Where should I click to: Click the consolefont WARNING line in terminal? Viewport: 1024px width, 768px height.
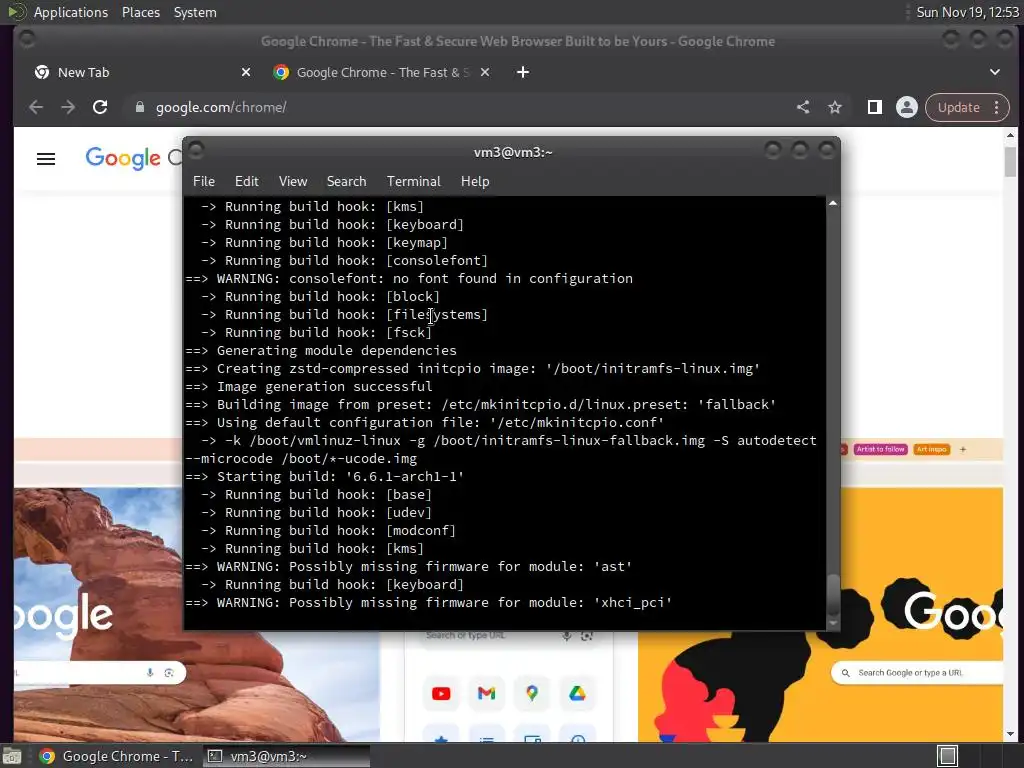(409, 279)
